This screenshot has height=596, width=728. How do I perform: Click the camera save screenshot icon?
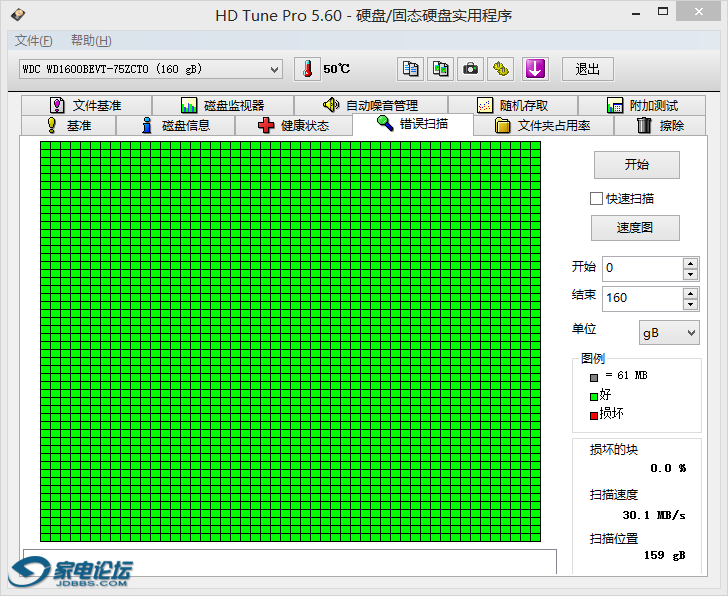coord(470,69)
